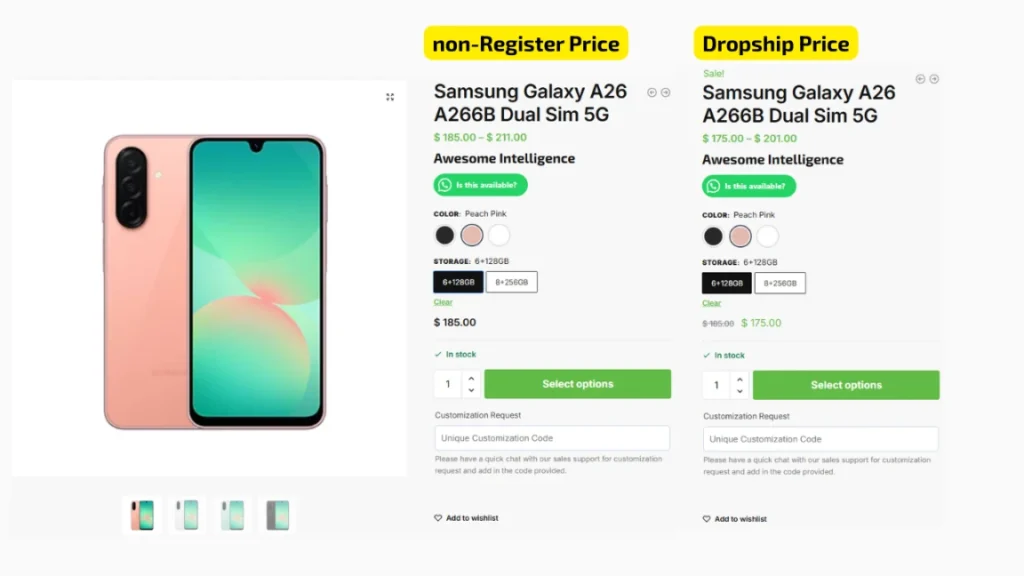This screenshot has width=1024, height=576.
Task: Click the WhatsApp availability icon on Dropship product
Action: (x=711, y=186)
